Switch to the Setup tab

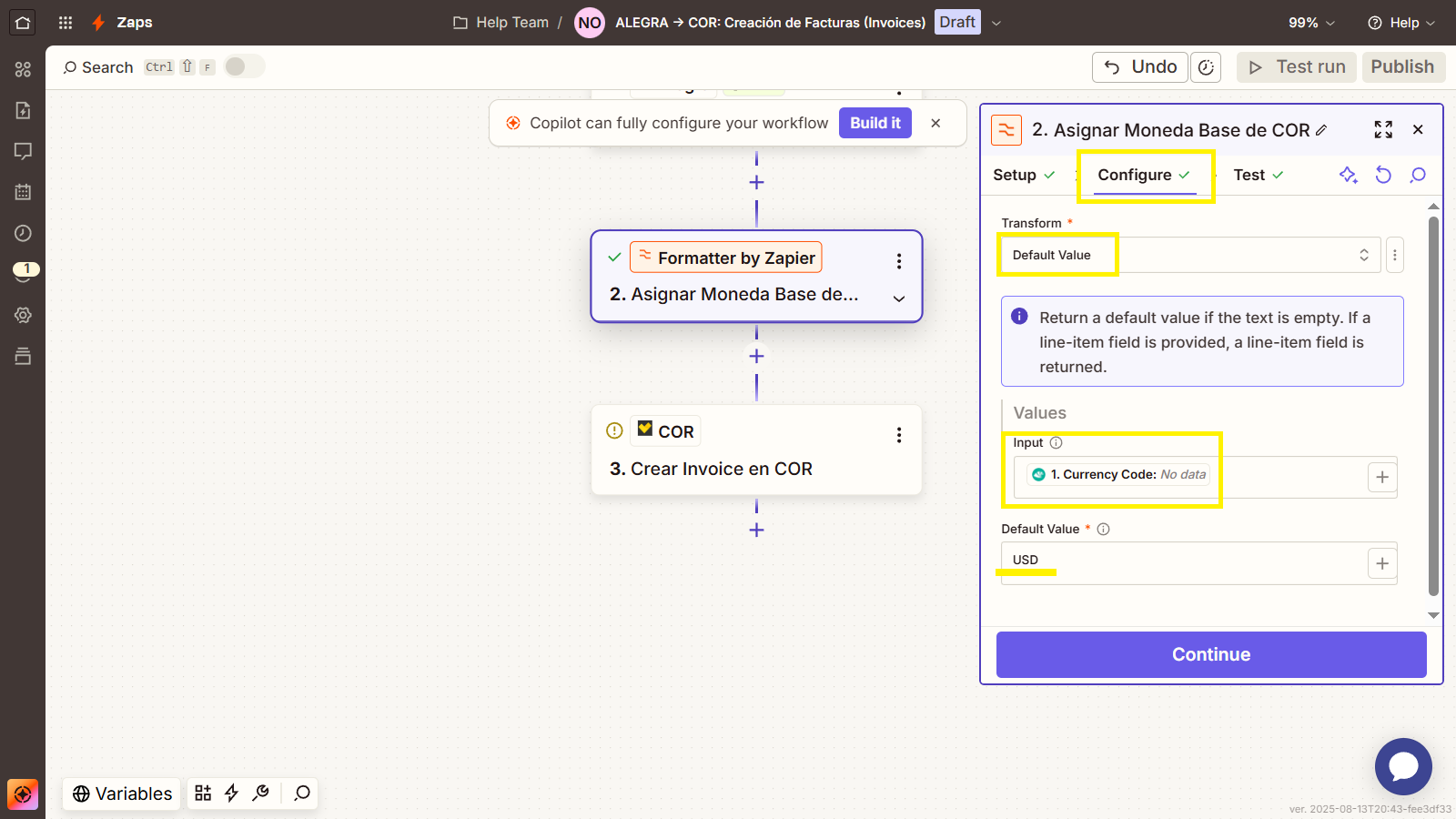point(1024,175)
